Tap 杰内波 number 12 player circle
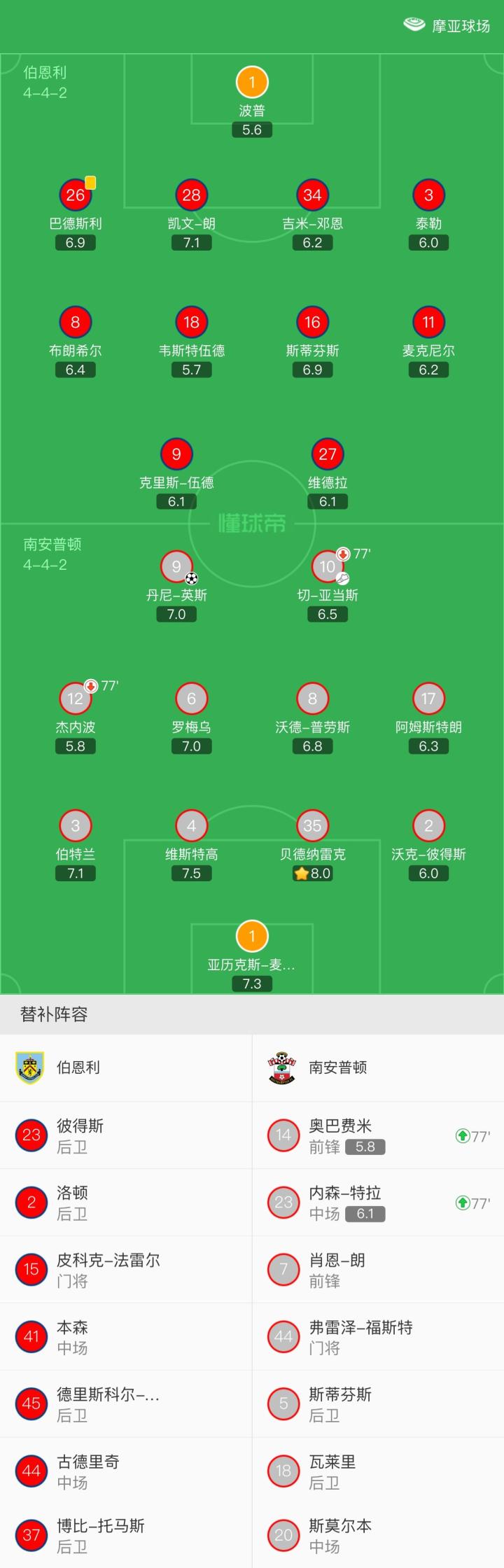The width and height of the screenshot is (504, 1568). (75, 699)
